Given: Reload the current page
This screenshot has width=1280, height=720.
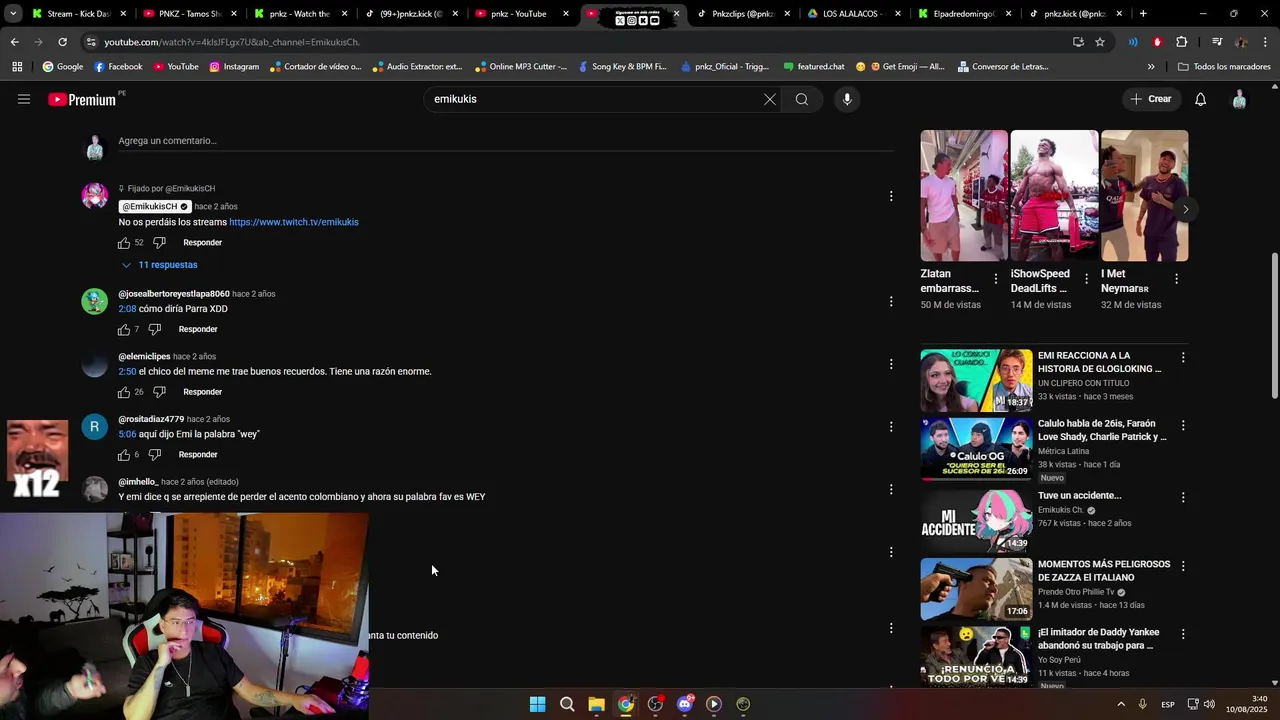Looking at the screenshot, I should [x=62, y=42].
